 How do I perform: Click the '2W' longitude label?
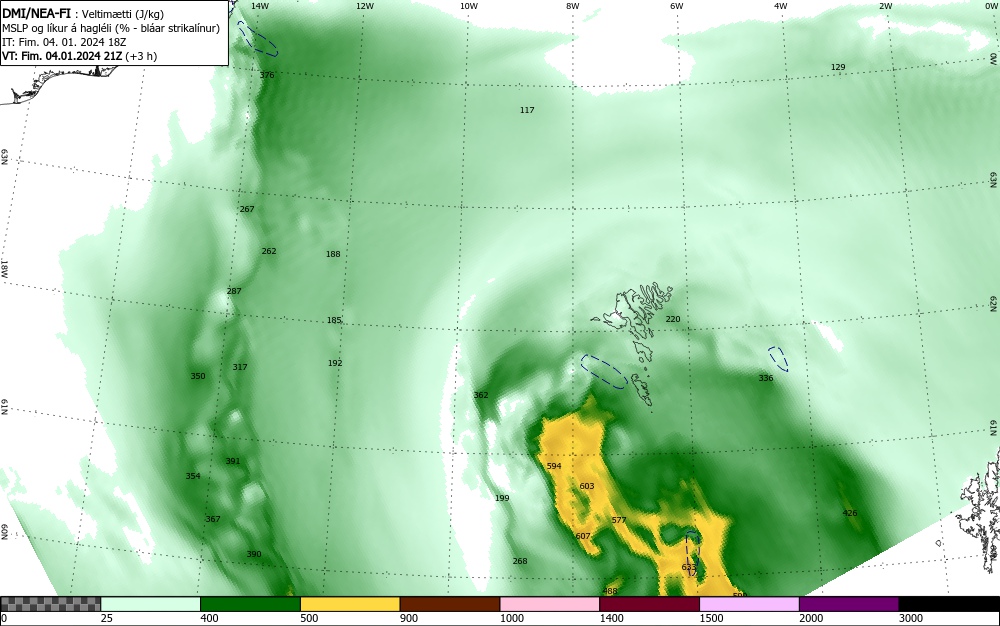coord(885,6)
